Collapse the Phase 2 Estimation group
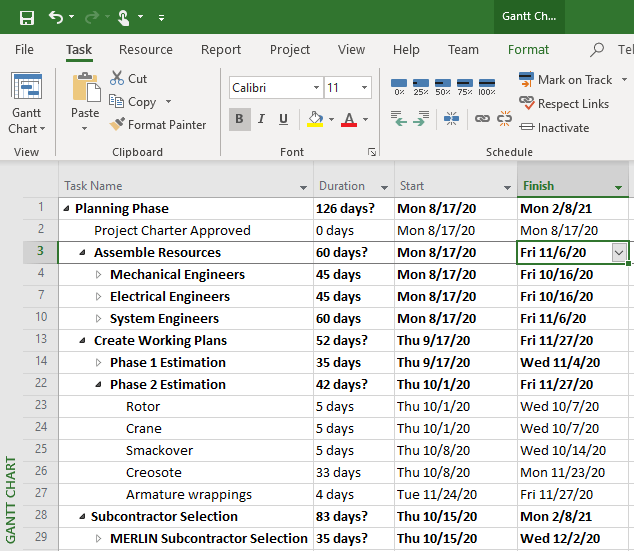Screen dimensions: 634x551 tap(98, 384)
